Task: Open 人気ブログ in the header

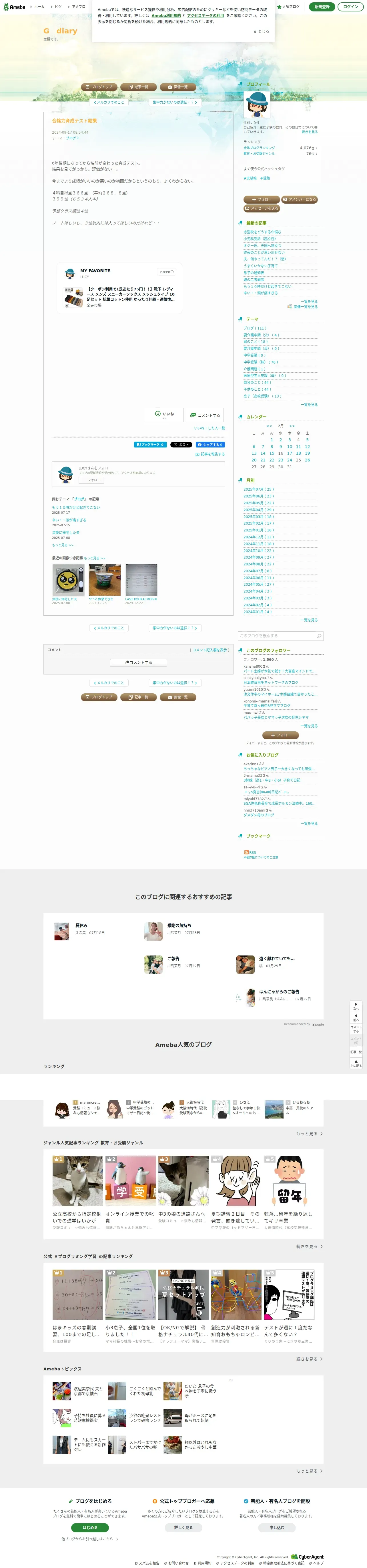Action: [x=288, y=7]
